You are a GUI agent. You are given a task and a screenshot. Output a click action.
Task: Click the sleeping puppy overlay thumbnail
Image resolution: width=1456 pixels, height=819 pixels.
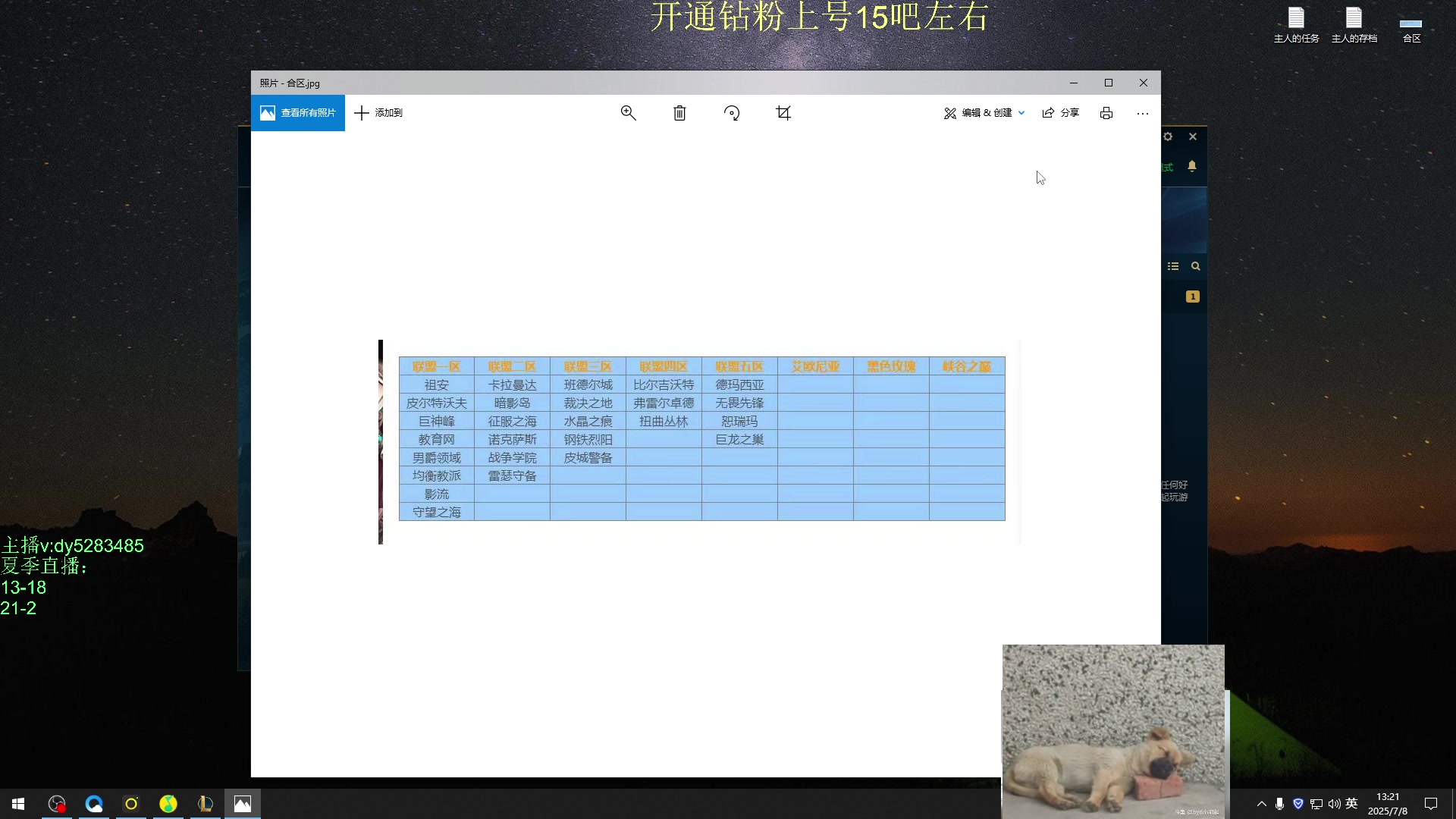(x=1113, y=731)
